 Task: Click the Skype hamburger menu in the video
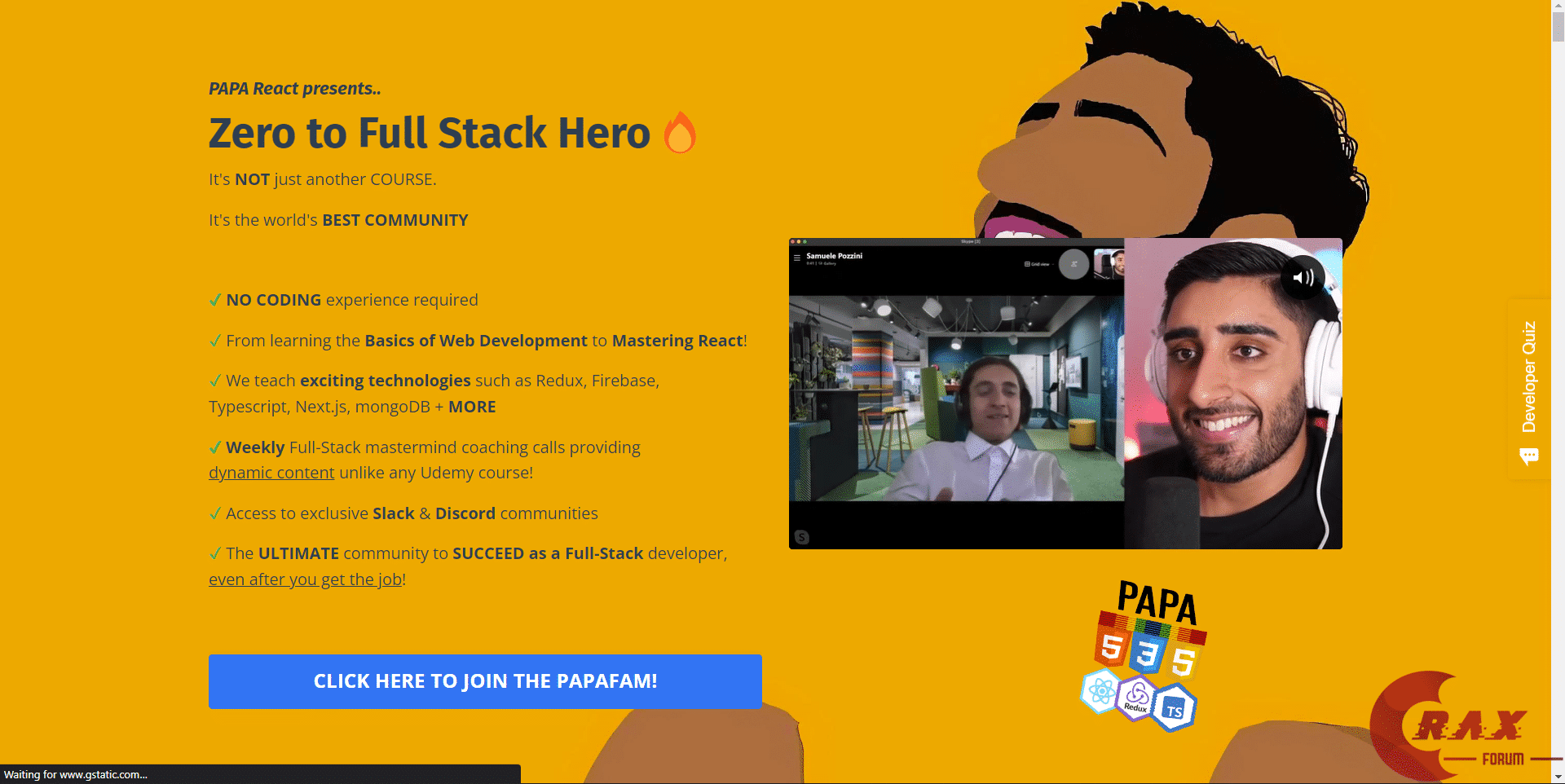797,258
